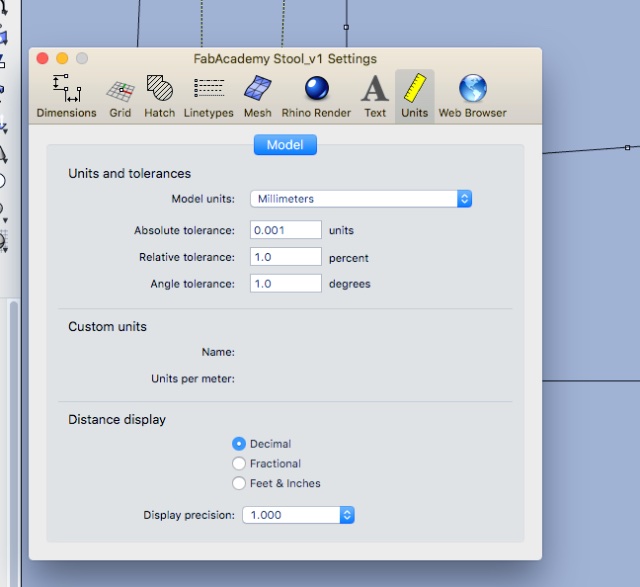Click the 'Custom units' heading
This screenshot has width=640, height=587.
tap(107, 327)
